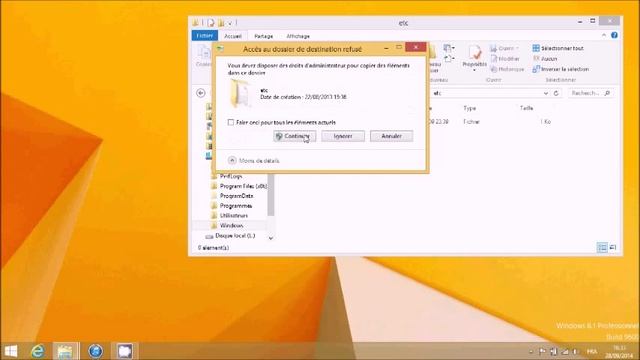Select Program Files (x86) in the tree

[243, 186]
